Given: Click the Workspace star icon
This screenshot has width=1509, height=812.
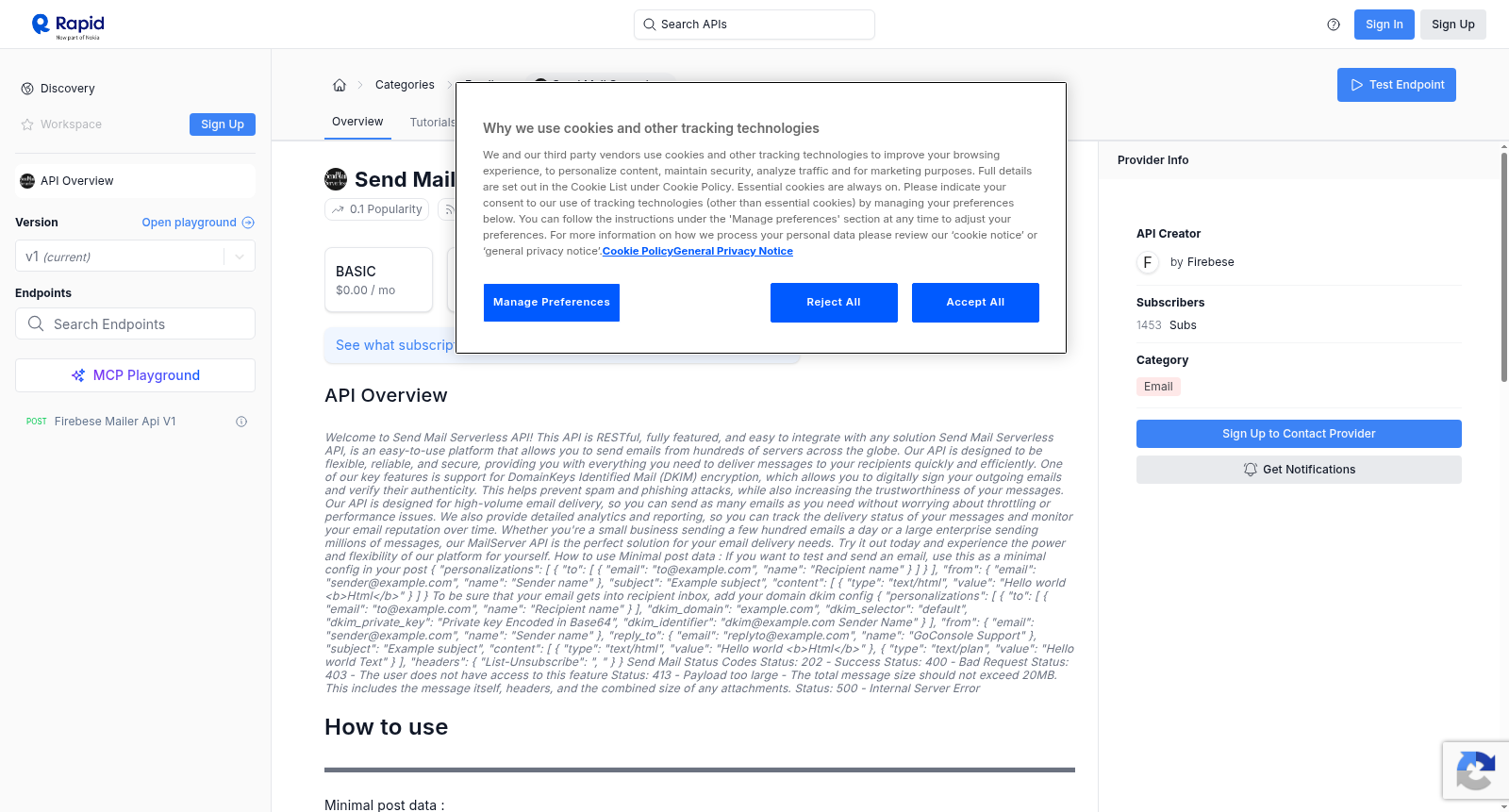Looking at the screenshot, I should point(27,124).
